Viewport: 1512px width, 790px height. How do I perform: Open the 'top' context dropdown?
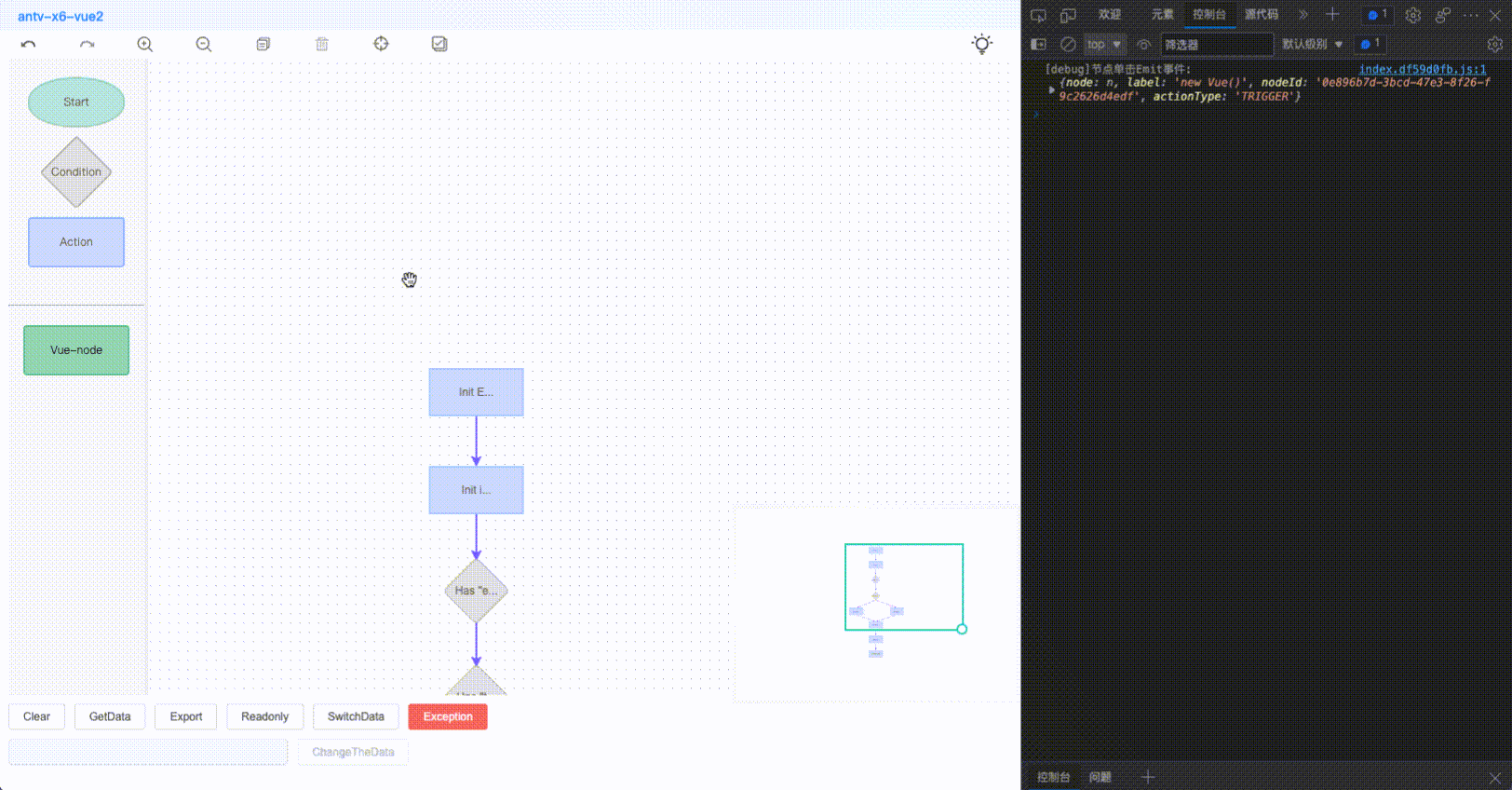1104,44
